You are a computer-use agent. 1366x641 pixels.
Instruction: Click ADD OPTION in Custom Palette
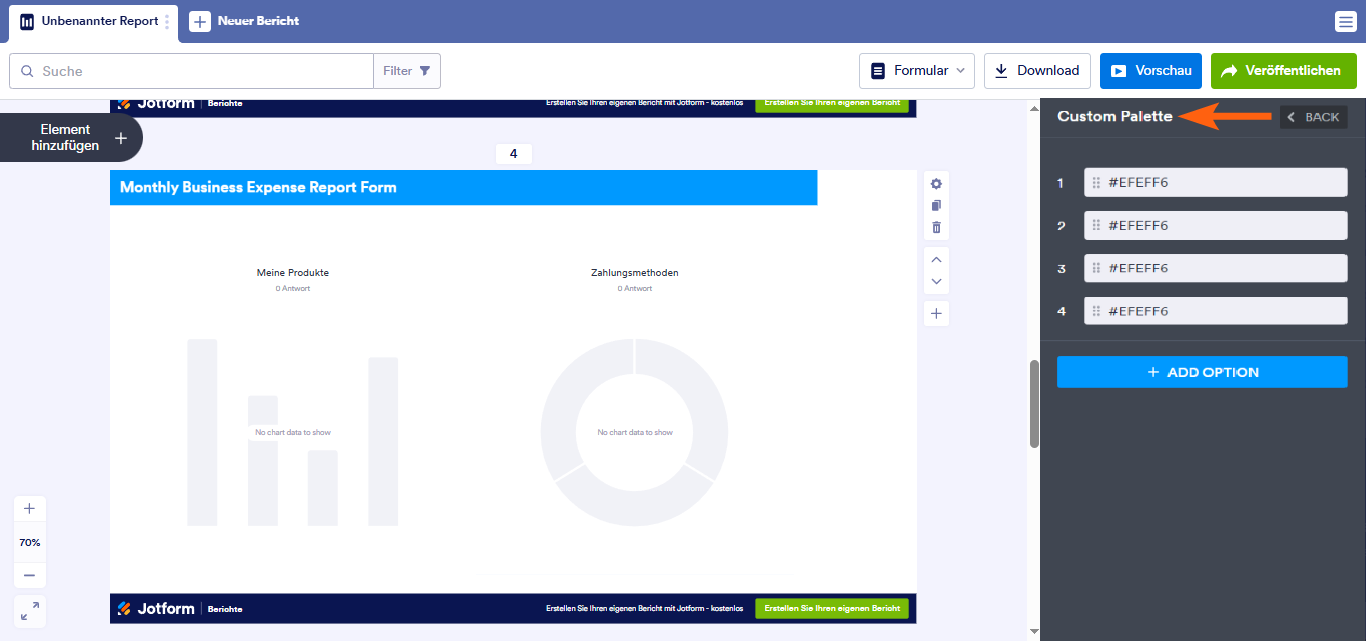click(1202, 372)
